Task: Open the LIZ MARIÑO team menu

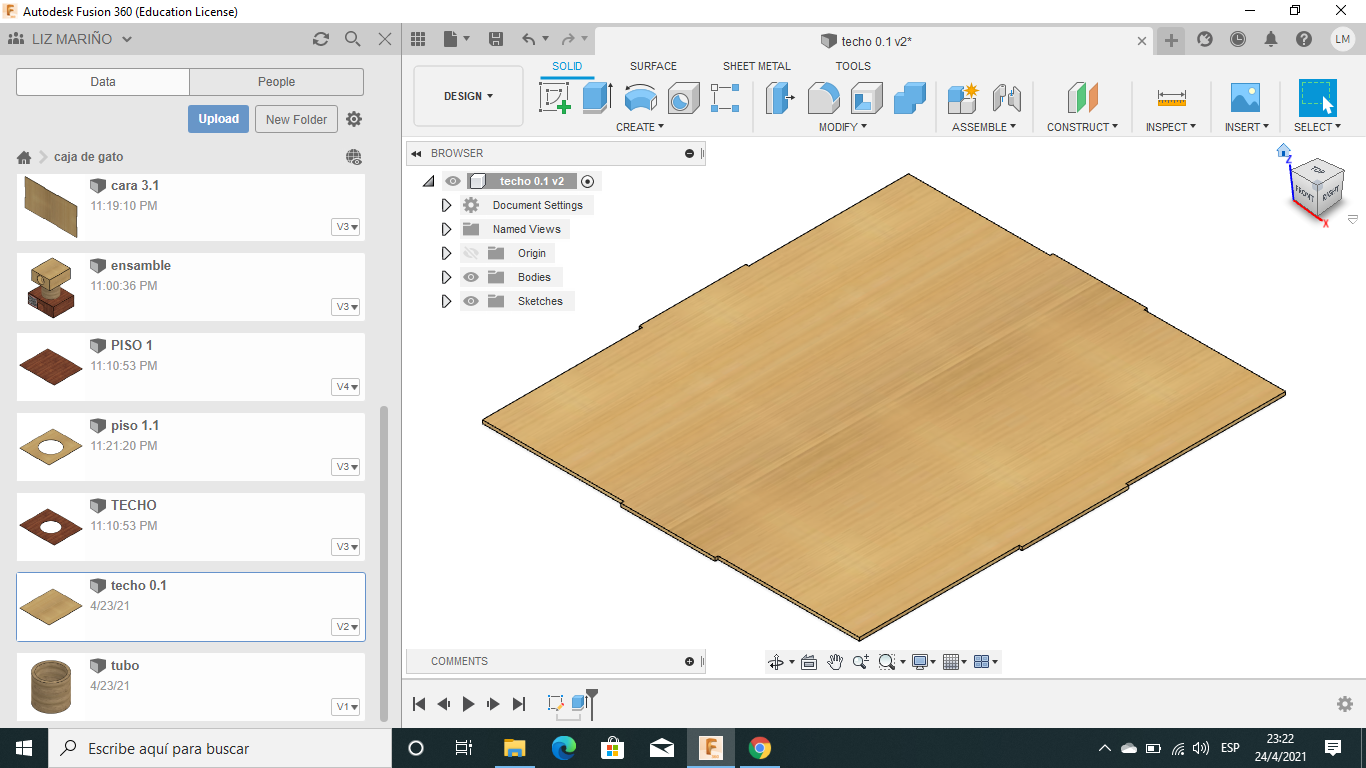Action: coord(70,39)
